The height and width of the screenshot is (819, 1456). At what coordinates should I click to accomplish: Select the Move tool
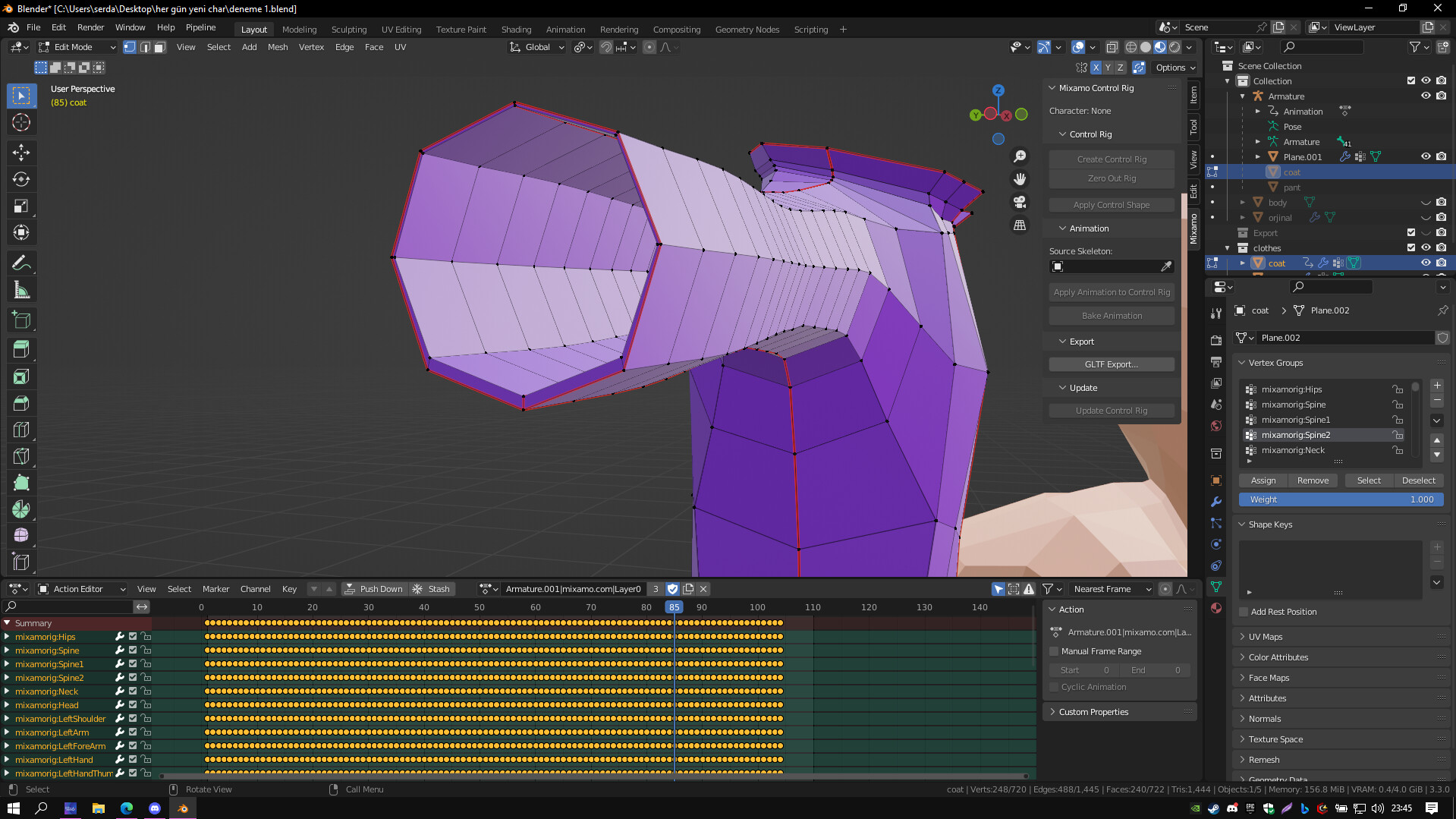coord(21,153)
